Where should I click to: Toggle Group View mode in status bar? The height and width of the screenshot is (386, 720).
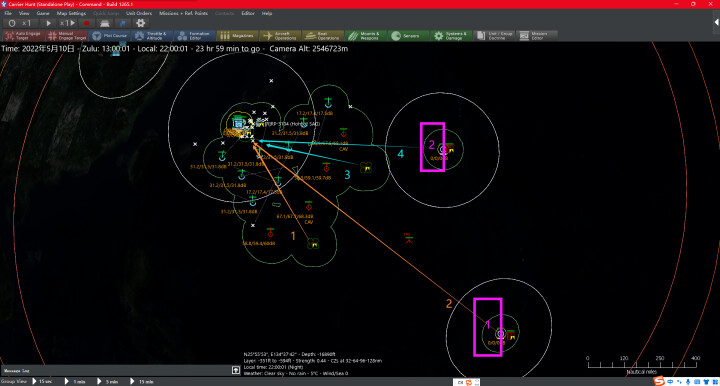tap(14, 381)
